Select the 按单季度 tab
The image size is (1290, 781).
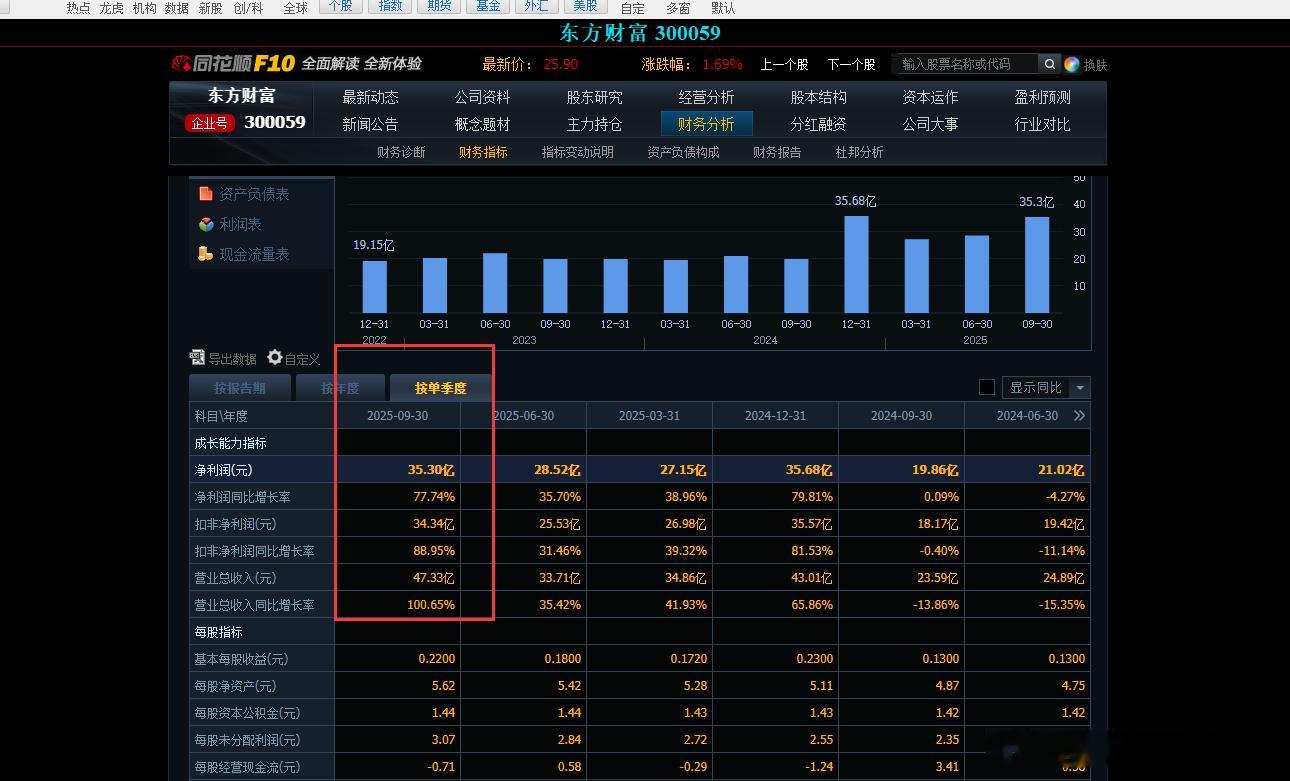click(x=441, y=388)
